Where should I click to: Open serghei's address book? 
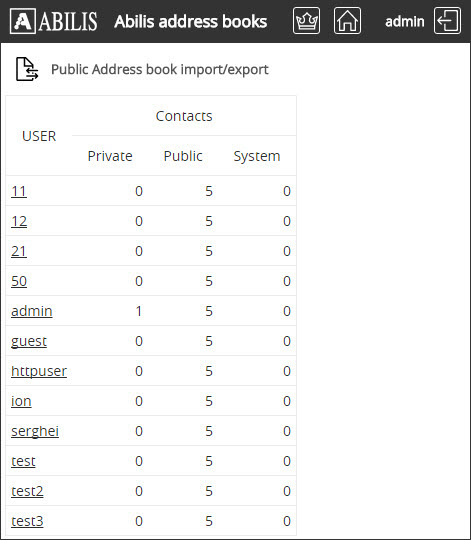pos(35,431)
